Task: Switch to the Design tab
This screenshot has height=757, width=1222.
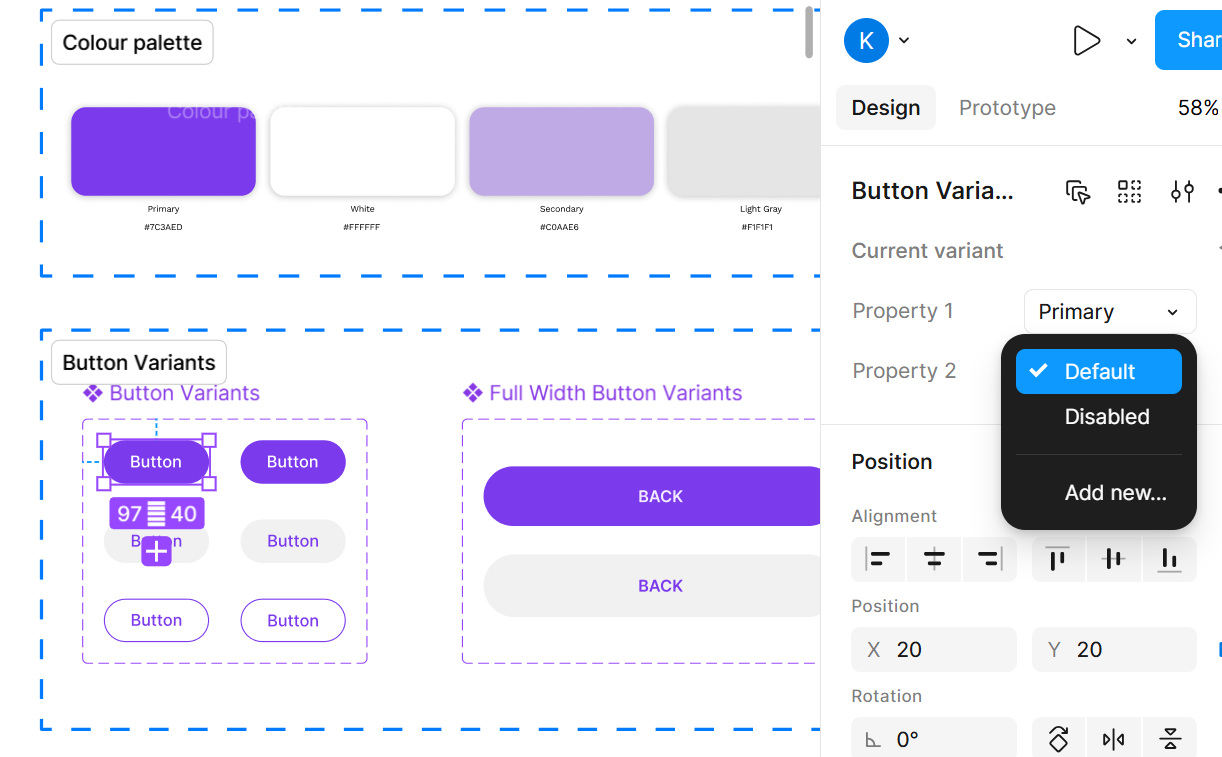Action: point(886,108)
